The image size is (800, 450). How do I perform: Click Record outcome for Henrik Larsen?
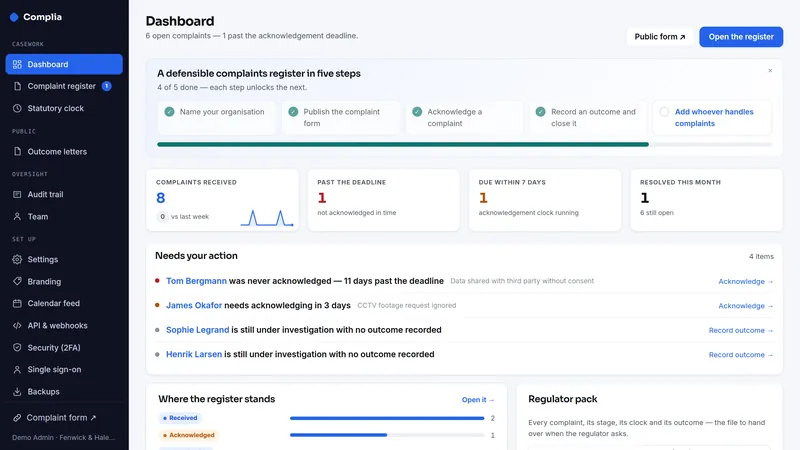(x=741, y=355)
